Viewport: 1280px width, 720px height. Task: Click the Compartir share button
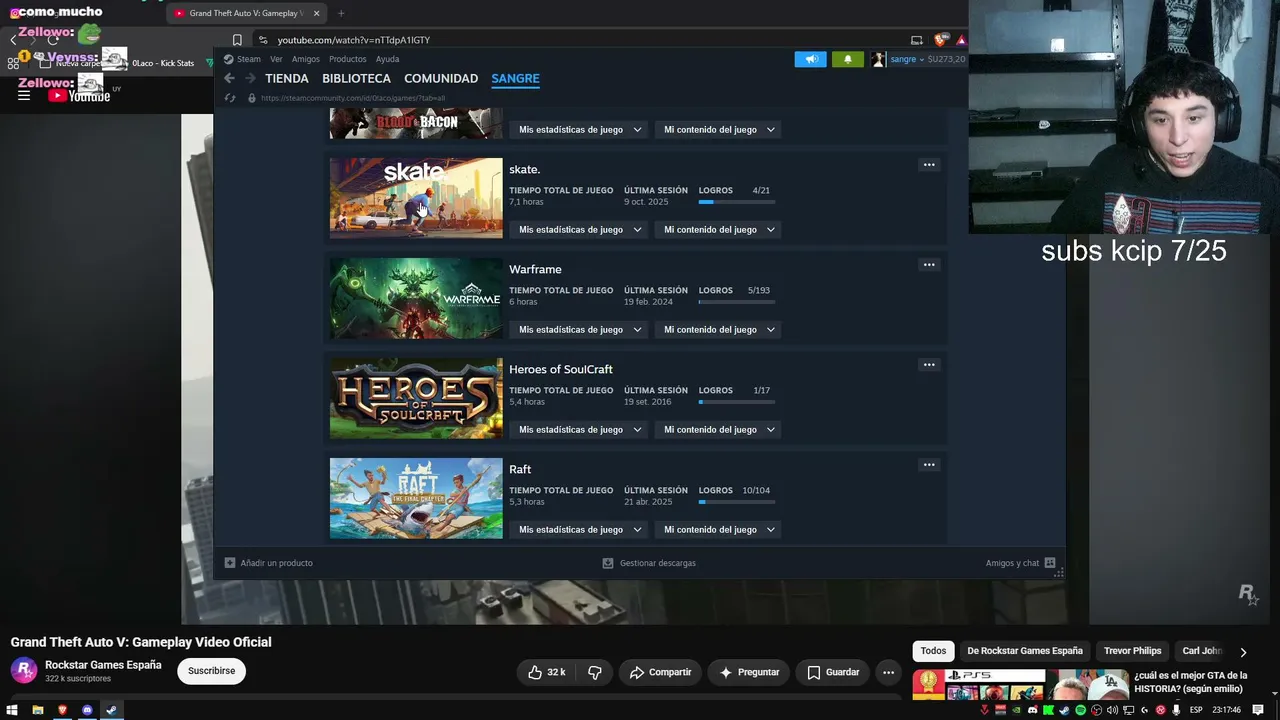pyautogui.click(x=661, y=672)
